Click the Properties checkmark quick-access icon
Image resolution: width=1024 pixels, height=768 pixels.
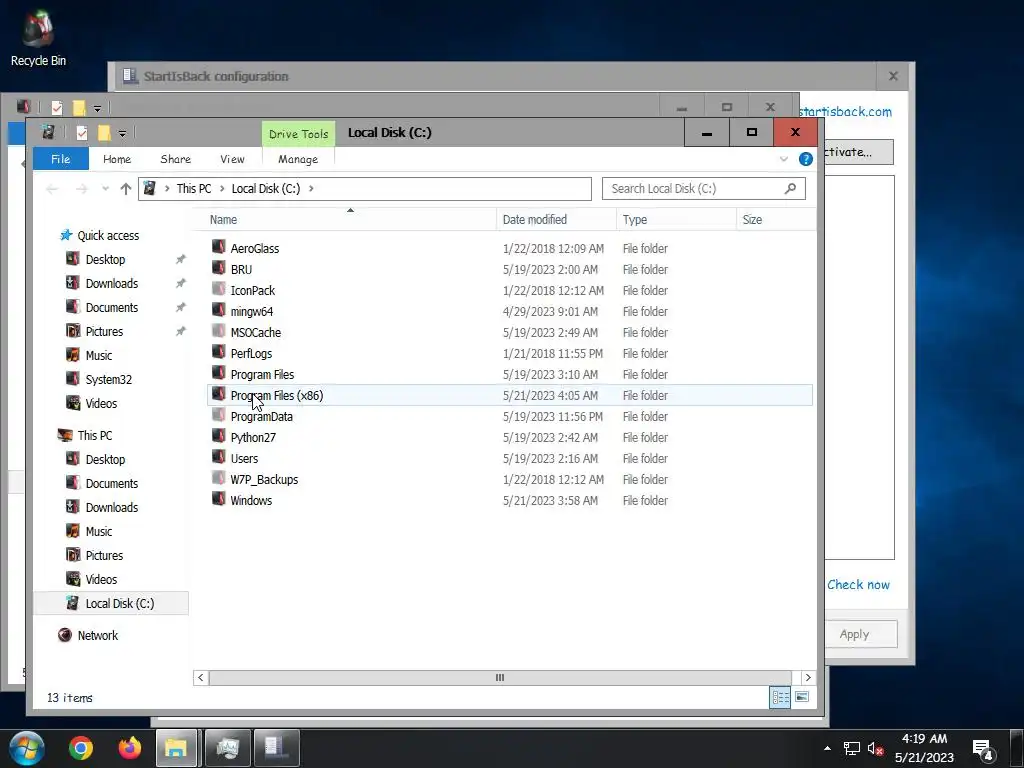[x=82, y=133]
